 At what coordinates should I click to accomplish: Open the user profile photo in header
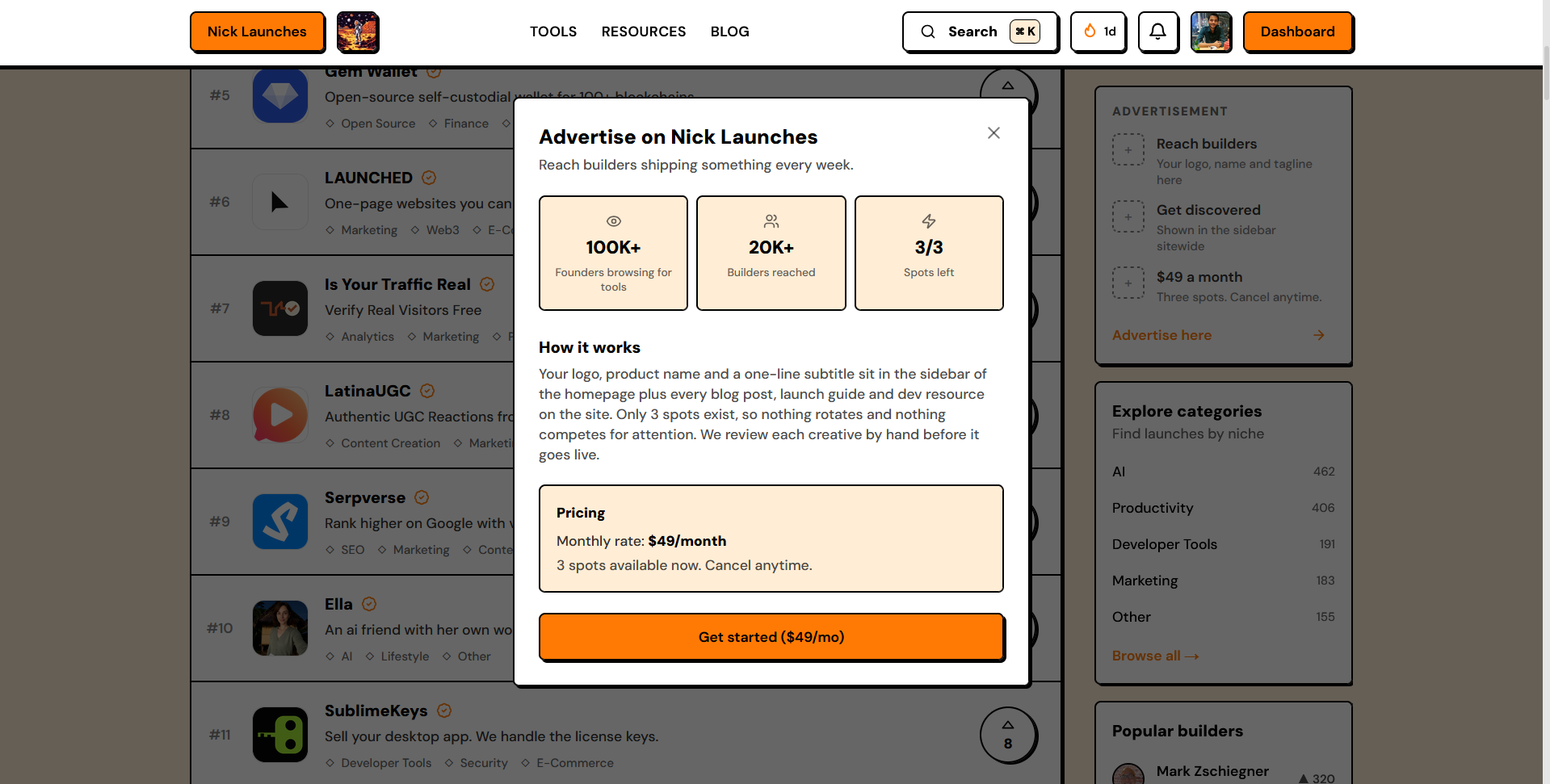[x=1211, y=32]
